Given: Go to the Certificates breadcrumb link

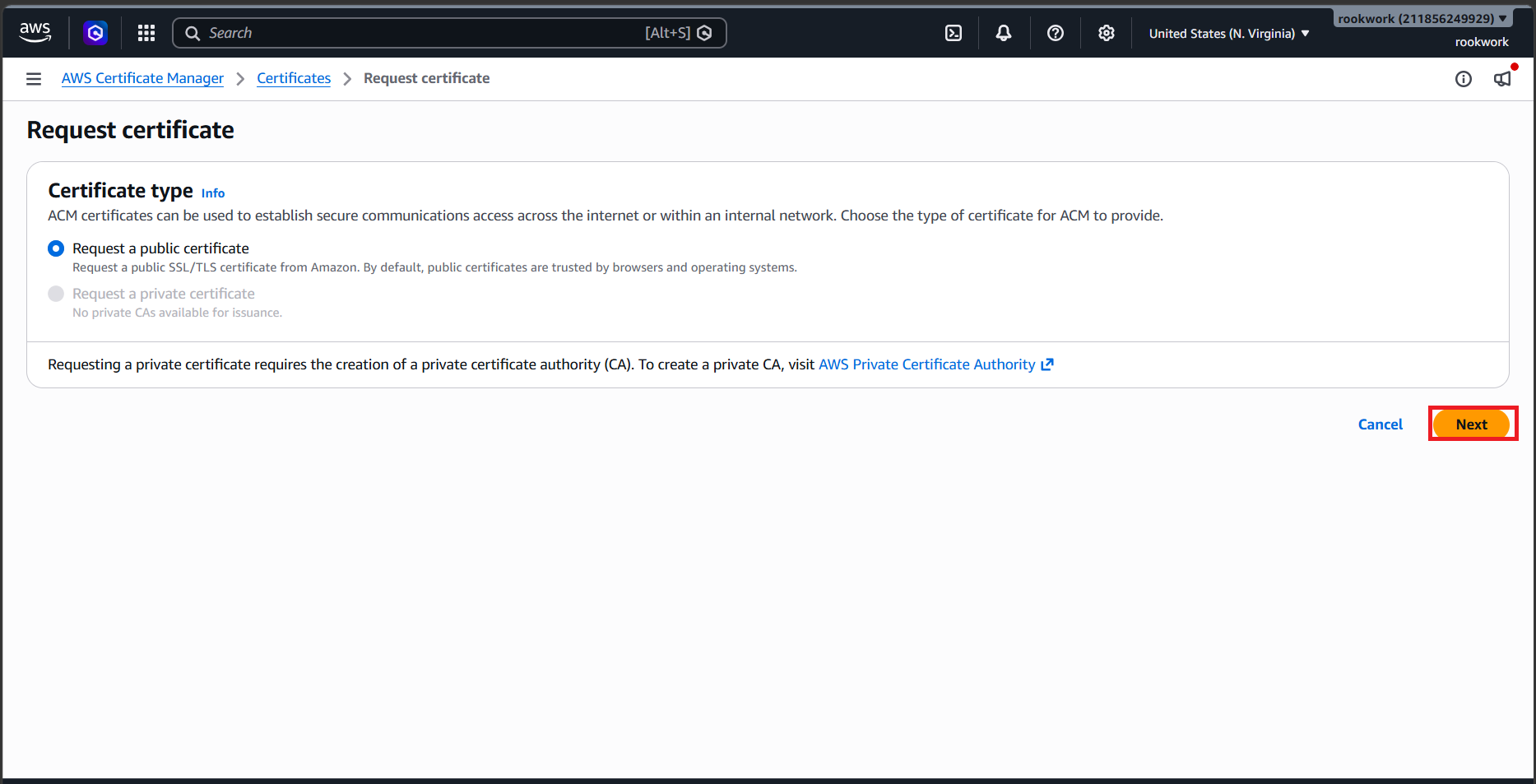Looking at the screenshot, I should [x=294, y=78].
